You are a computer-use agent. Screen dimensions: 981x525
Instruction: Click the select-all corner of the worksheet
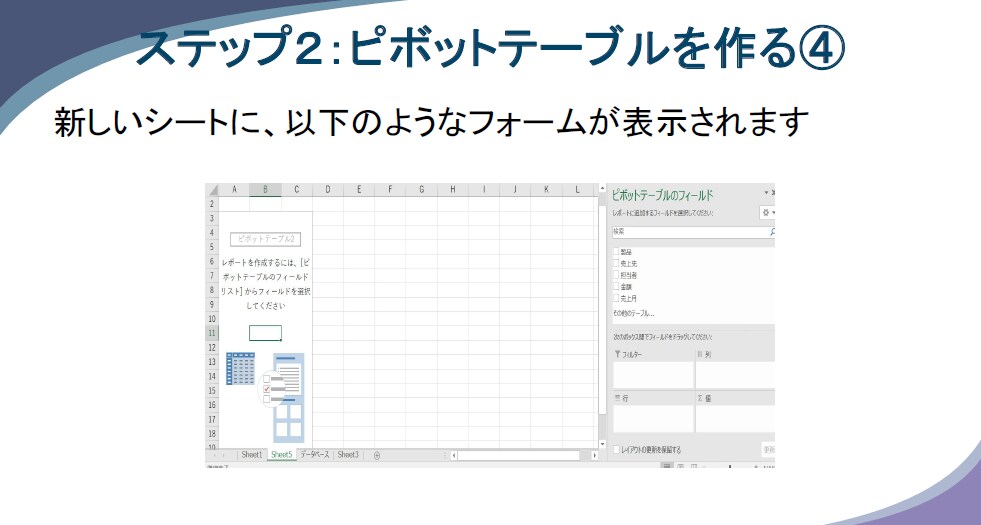pyautogui.click(x=212, y=190)
